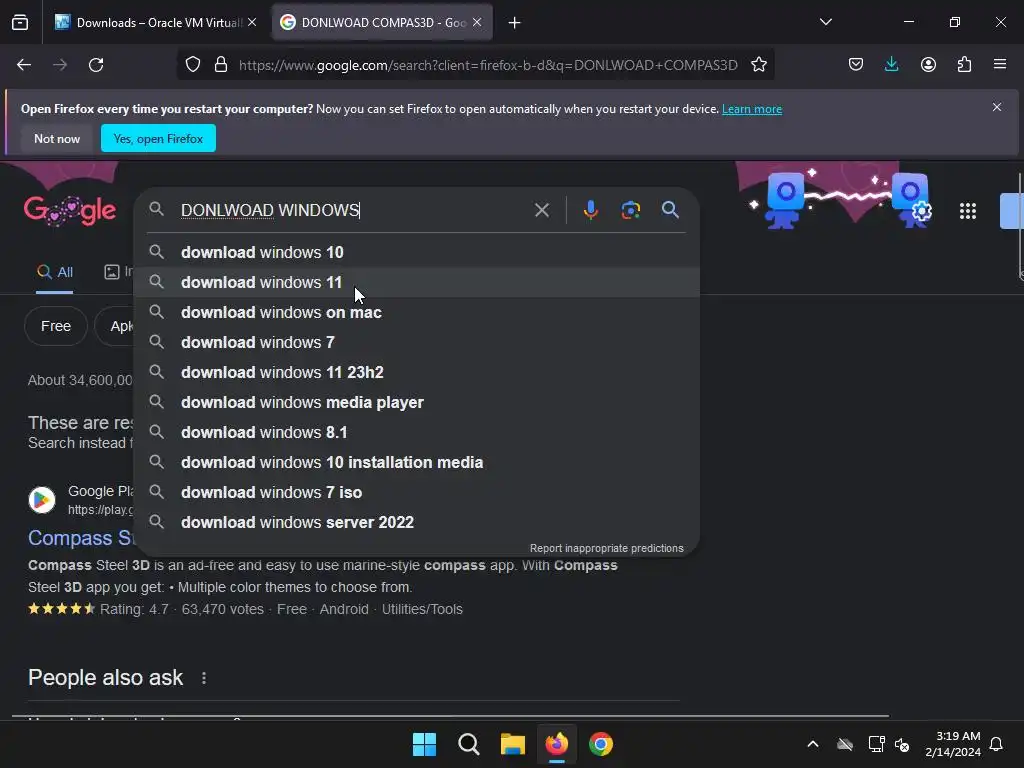Choose suggestion download windows 10
1024x768 pixels.
(x=417, y=252)
